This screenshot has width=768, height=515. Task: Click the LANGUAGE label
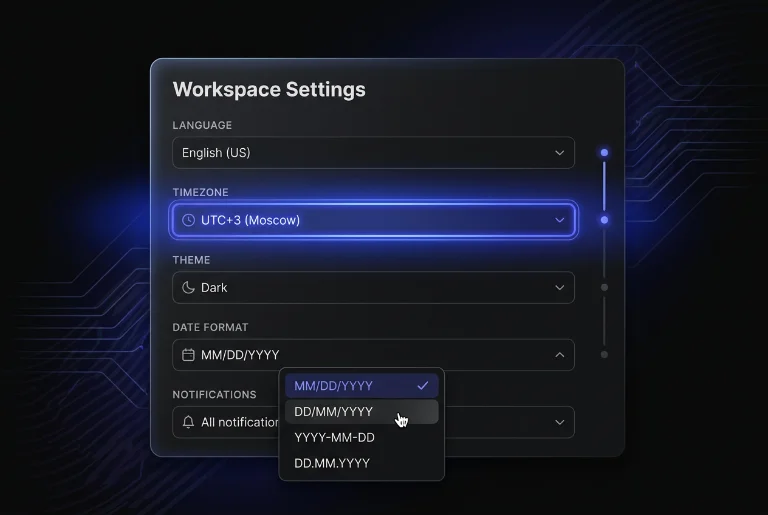coord(202,125)
